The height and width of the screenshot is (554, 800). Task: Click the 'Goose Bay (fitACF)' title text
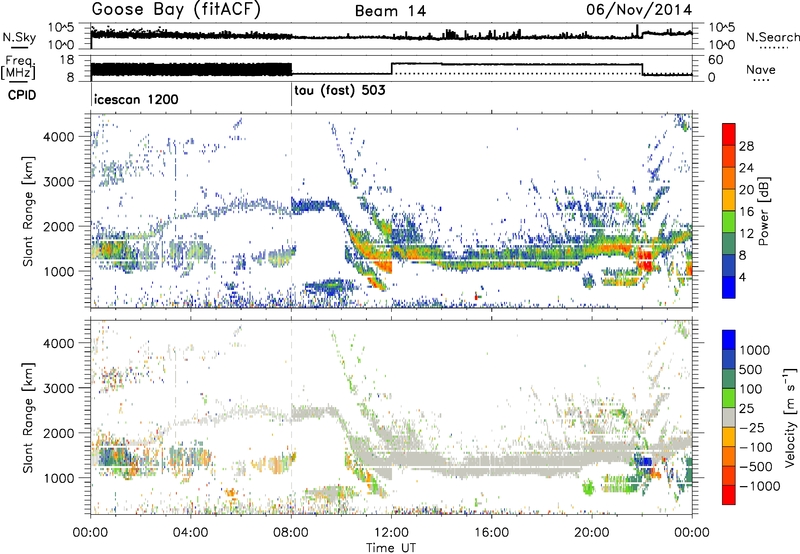176,10
